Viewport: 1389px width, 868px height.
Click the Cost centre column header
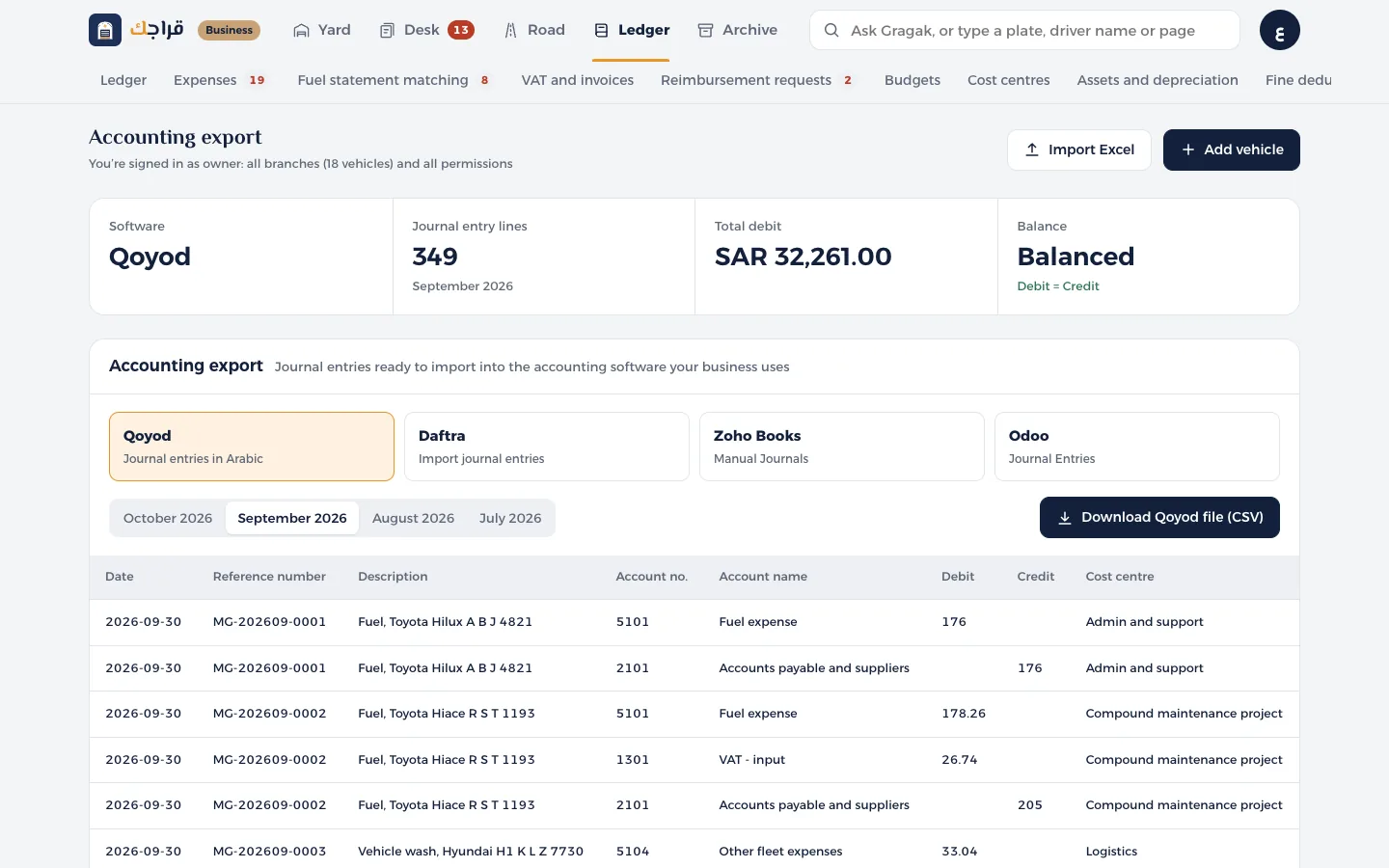click(1120, 577)
